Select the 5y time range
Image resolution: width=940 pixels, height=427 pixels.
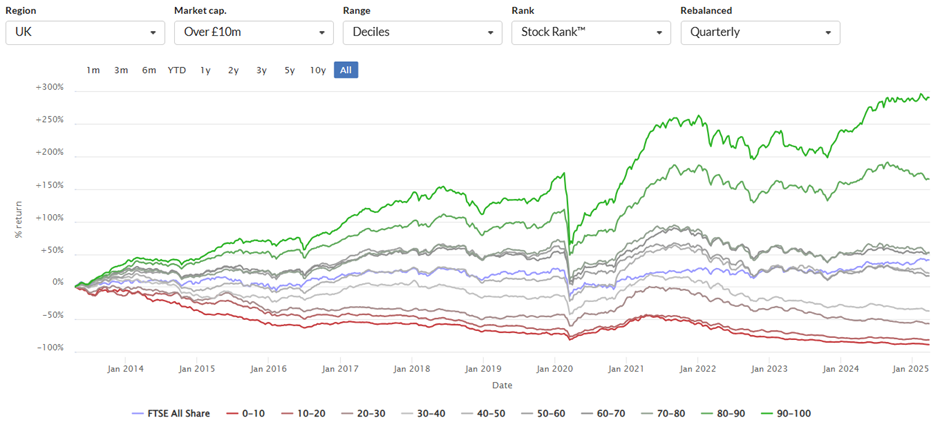(x=290, y=70)
